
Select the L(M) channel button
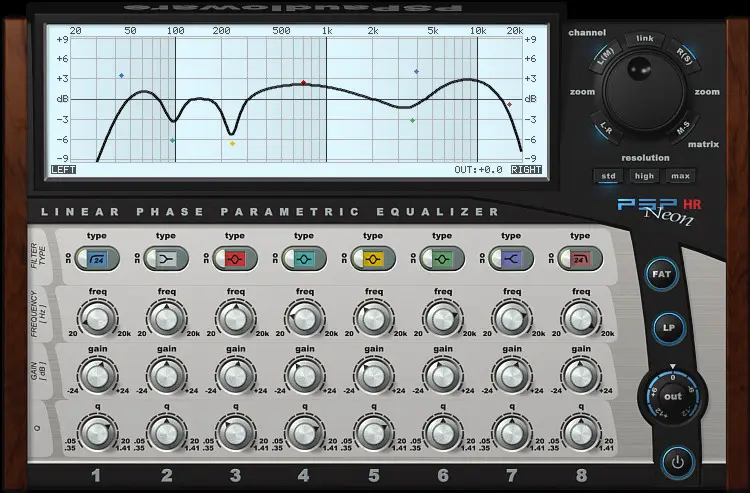[x=605, y=55]
